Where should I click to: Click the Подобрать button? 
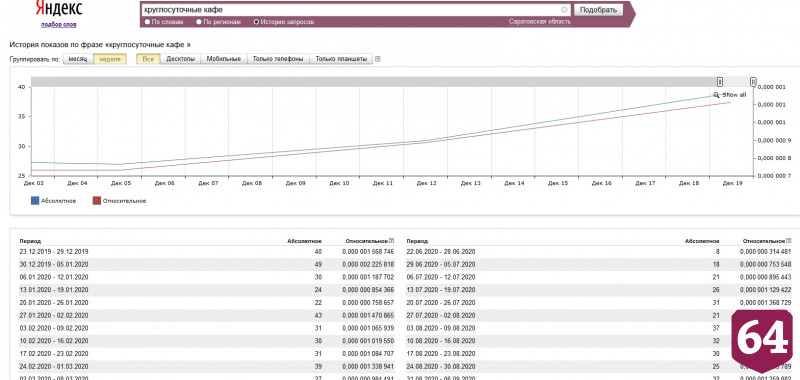point(598,10)
